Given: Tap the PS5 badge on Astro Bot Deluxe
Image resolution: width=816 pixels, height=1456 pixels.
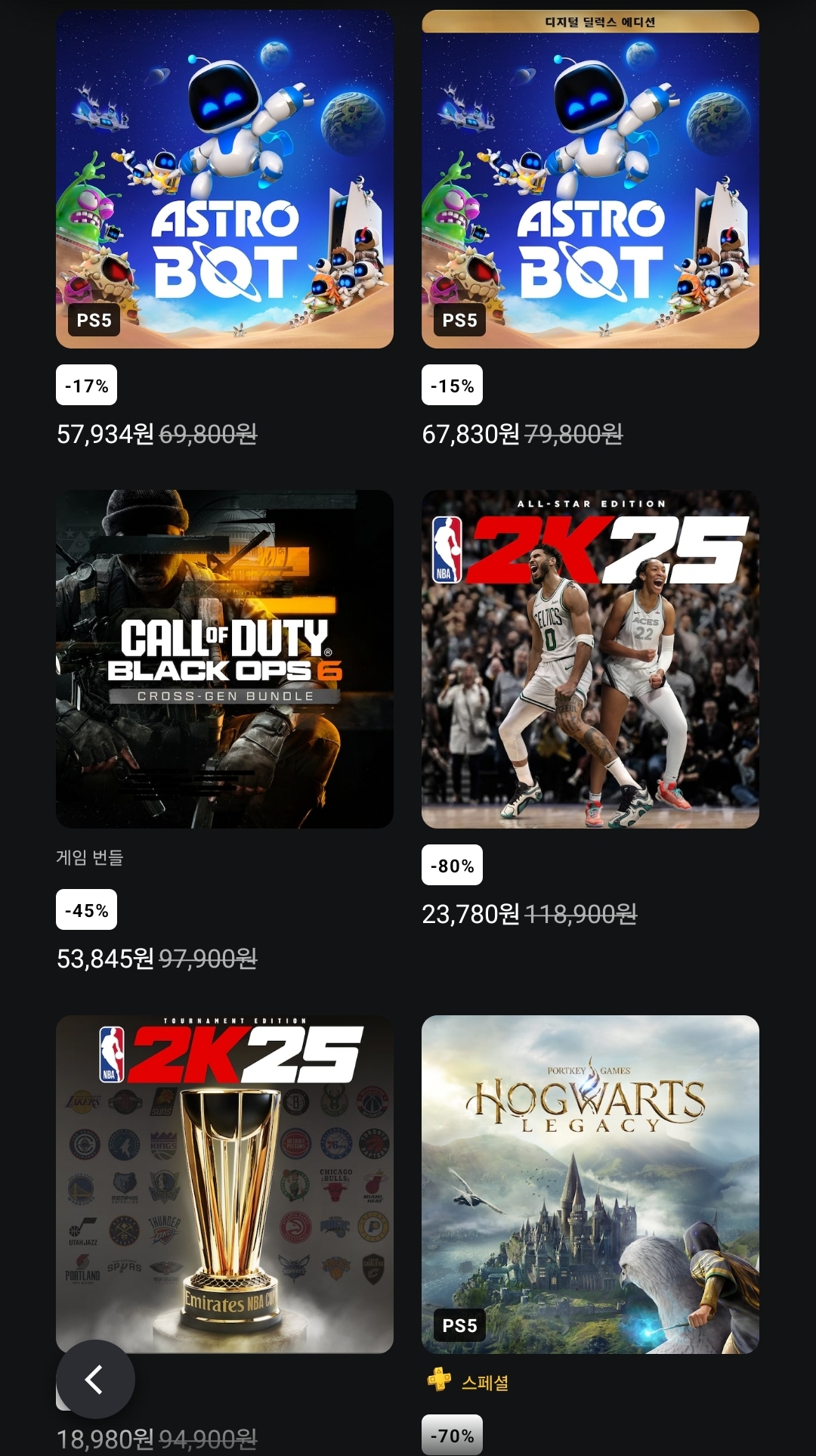Looking at the screenshot, I should click(459, 321).
